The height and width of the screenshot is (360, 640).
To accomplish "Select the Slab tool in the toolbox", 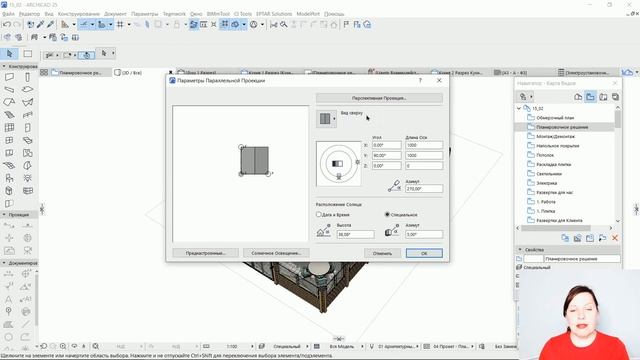I will tap(27, 89).
